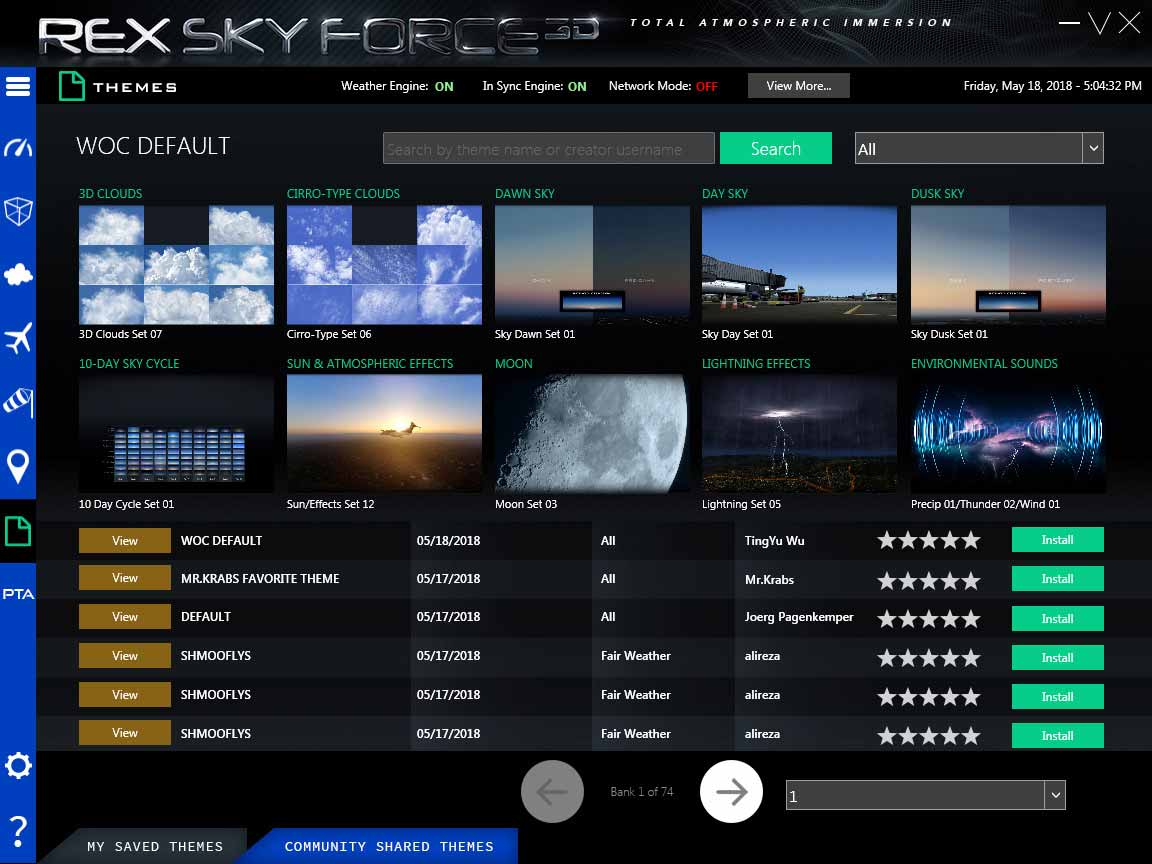Open the hamburger navigation menu

click(18, 86)
